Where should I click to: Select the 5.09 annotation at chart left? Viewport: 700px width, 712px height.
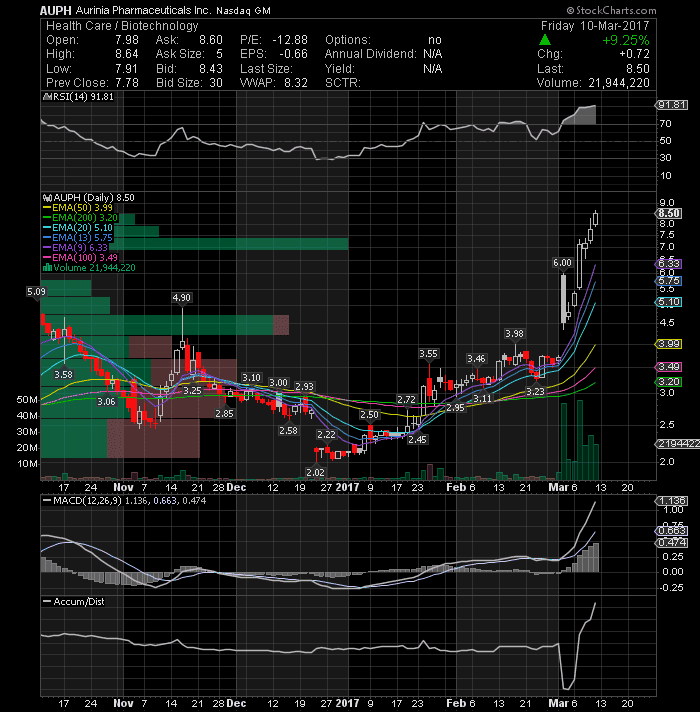click(36, 292)
